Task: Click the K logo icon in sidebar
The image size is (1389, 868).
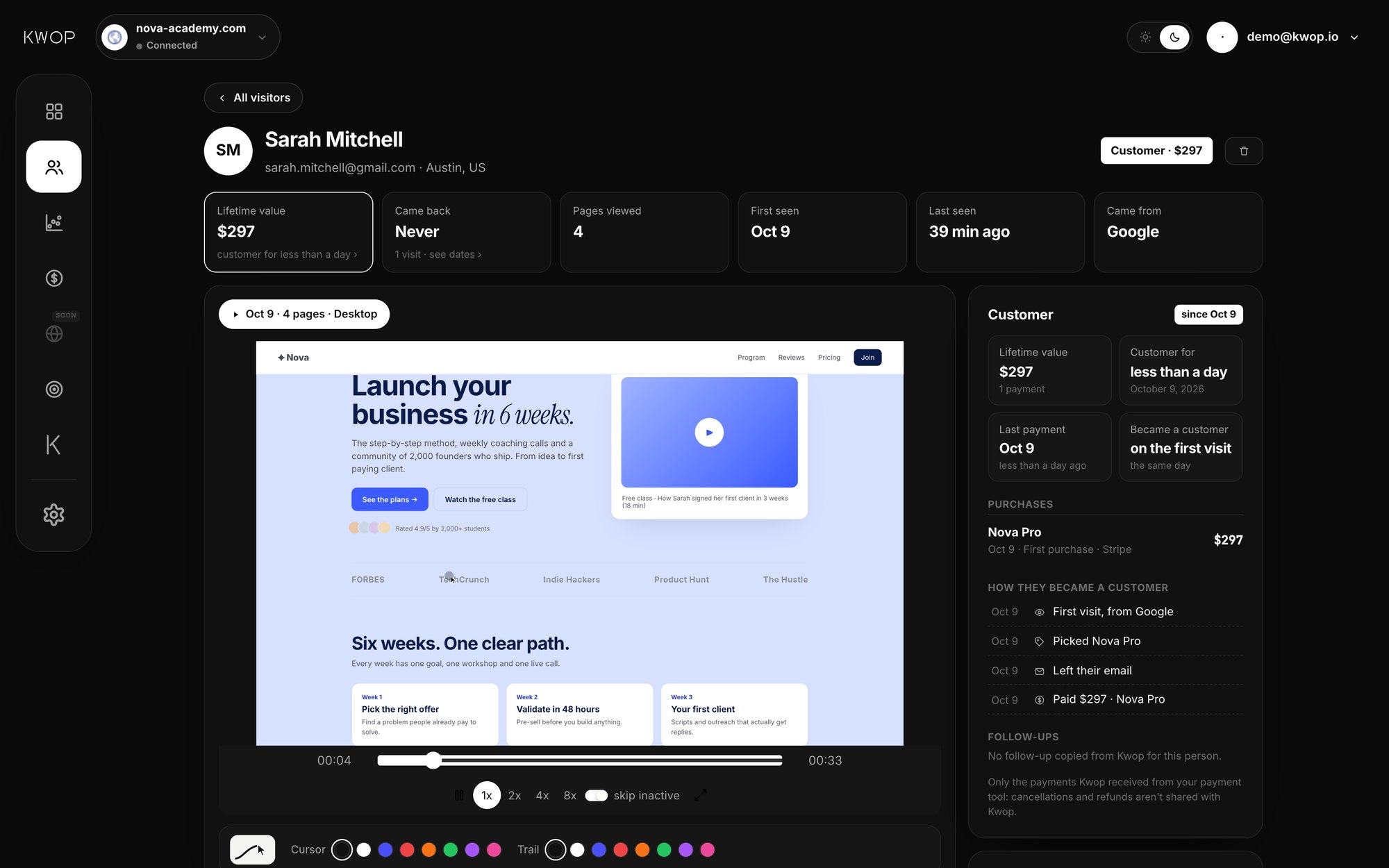Action: (x=53, y=444)
